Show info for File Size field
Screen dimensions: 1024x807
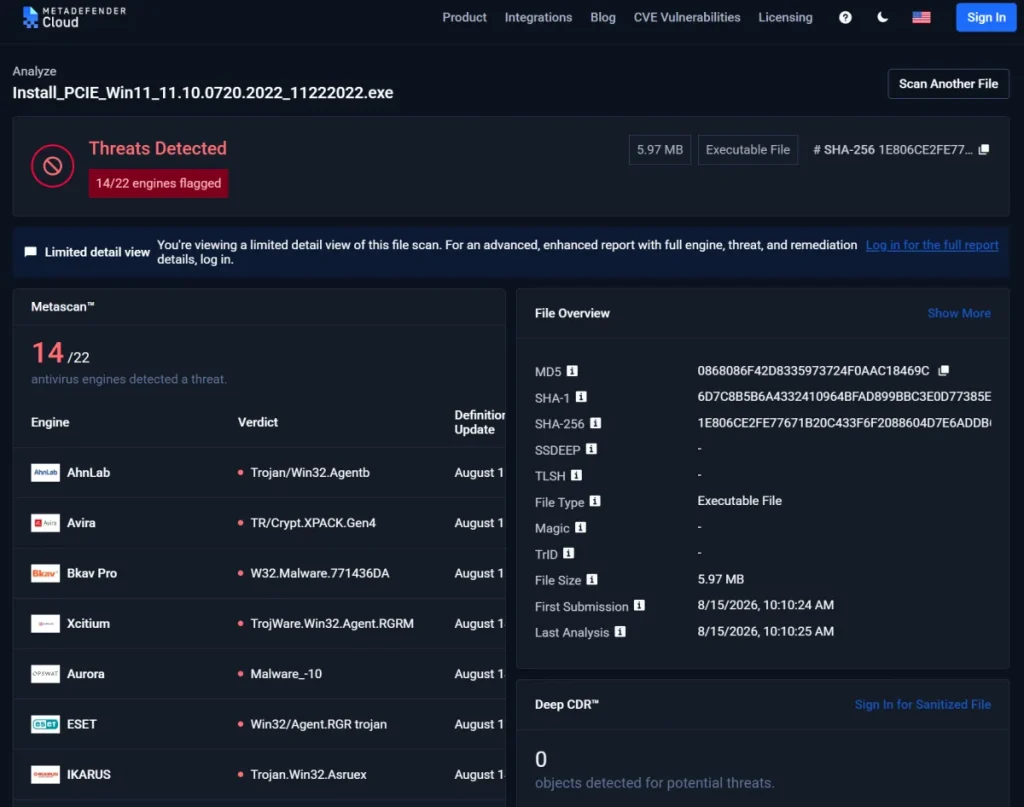[592, 580]
